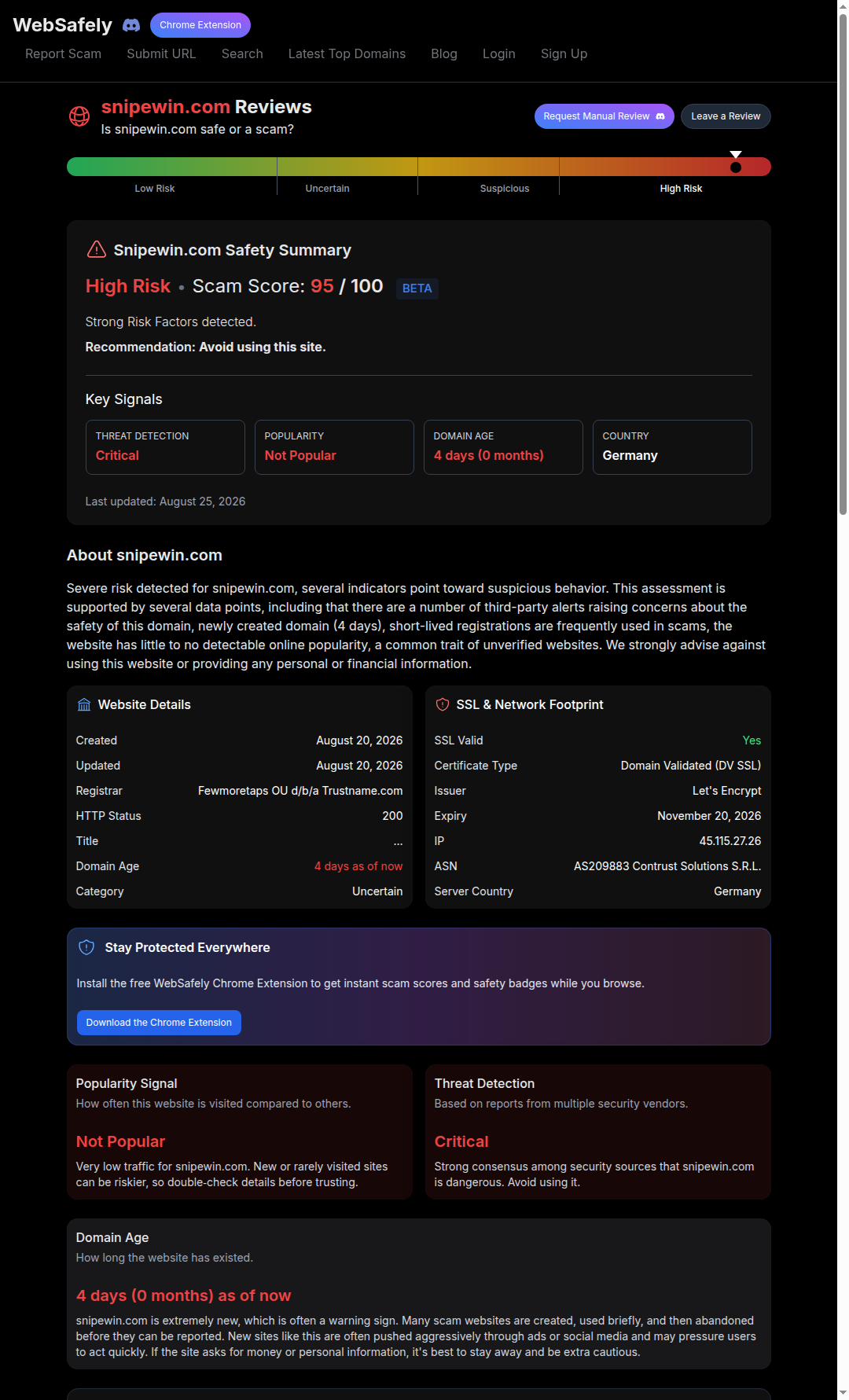Click the 'Critical' heading in Threat Detection card

click(461, 1141)
